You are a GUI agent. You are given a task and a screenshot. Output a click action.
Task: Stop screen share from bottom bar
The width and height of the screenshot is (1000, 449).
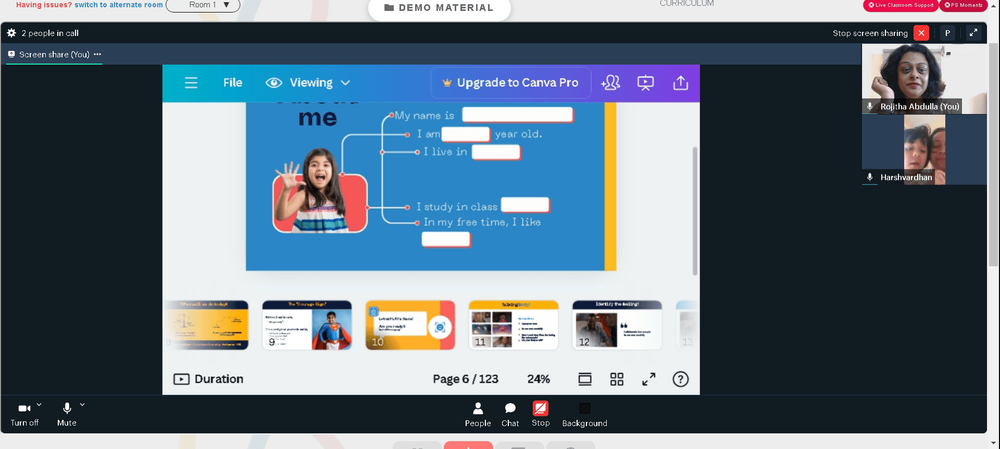(x=541, y=415)
